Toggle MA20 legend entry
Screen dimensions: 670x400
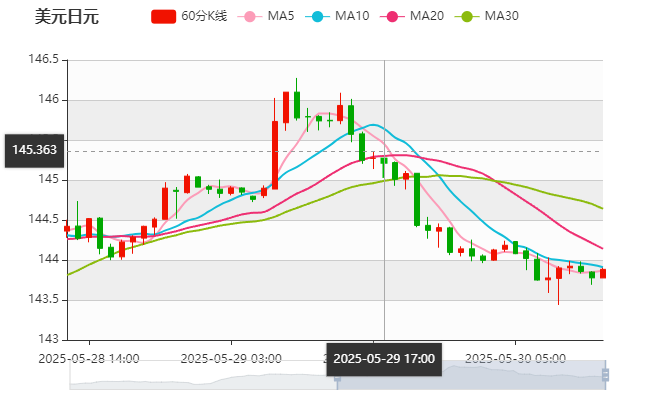(412, 17)
